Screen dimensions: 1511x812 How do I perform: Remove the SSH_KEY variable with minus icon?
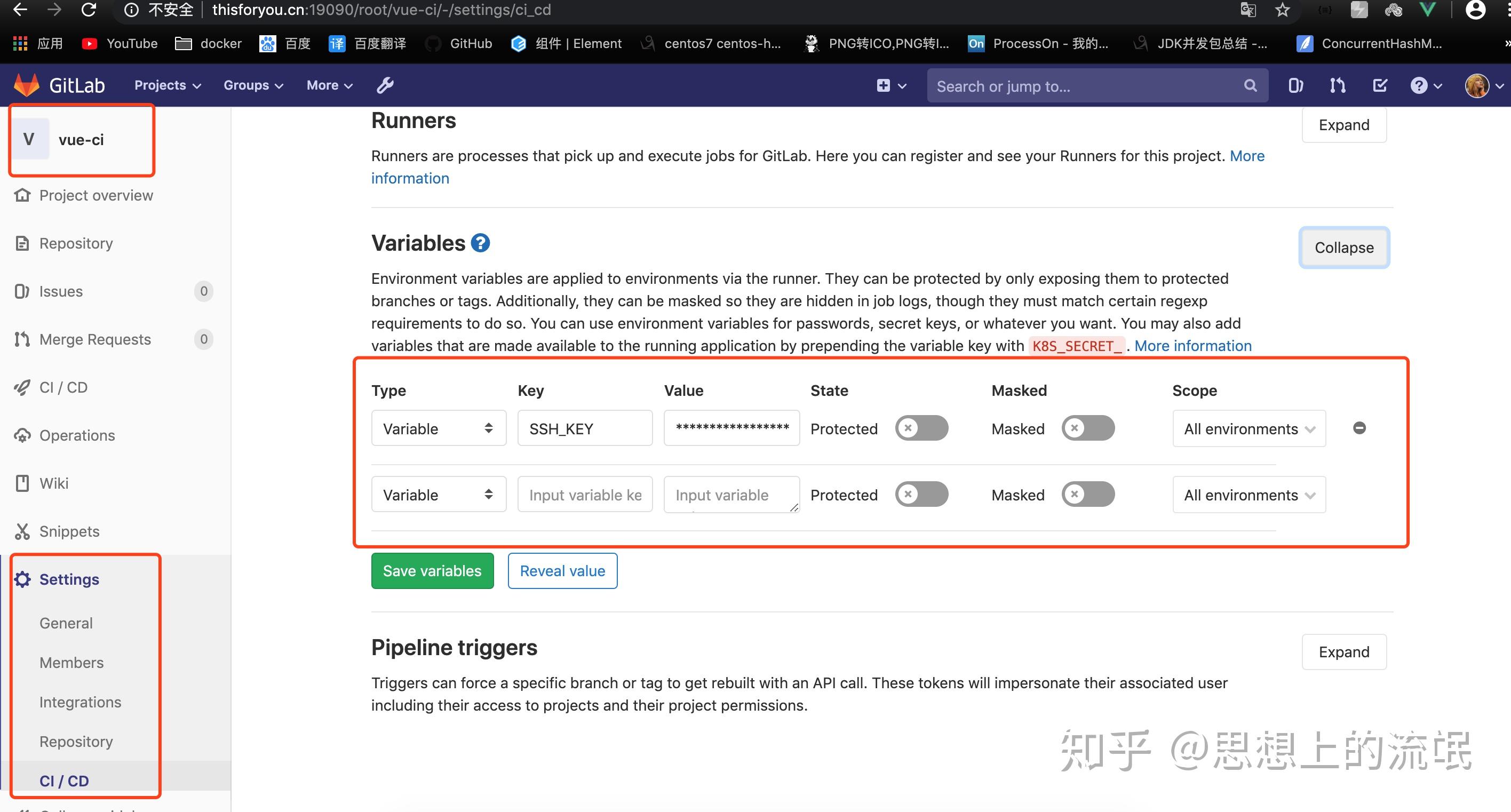pos(1359,428)
